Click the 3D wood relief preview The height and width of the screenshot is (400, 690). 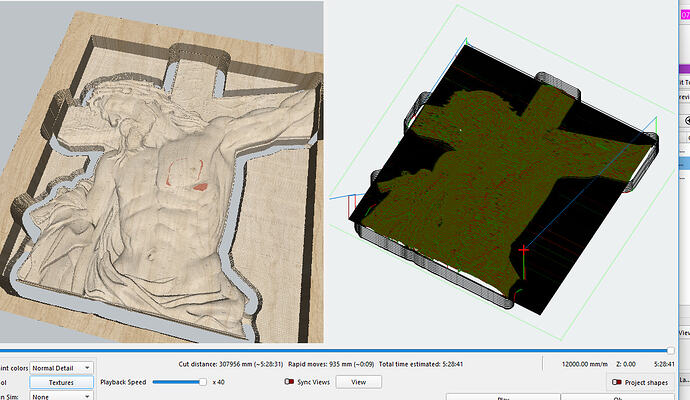pyautogui.click(x=161, y=172)
